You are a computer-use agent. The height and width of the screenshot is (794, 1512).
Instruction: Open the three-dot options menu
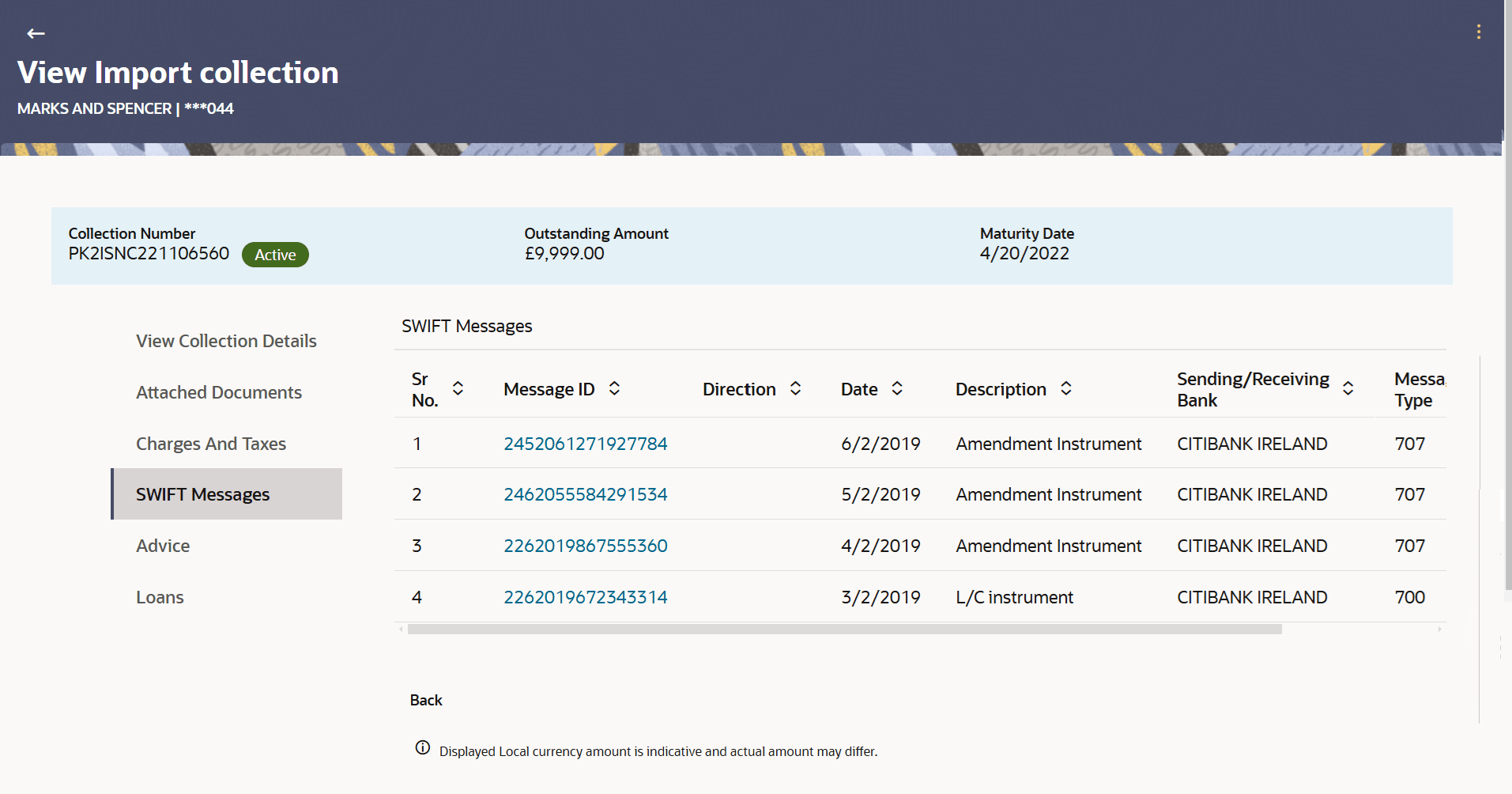tap(1479, 32)
